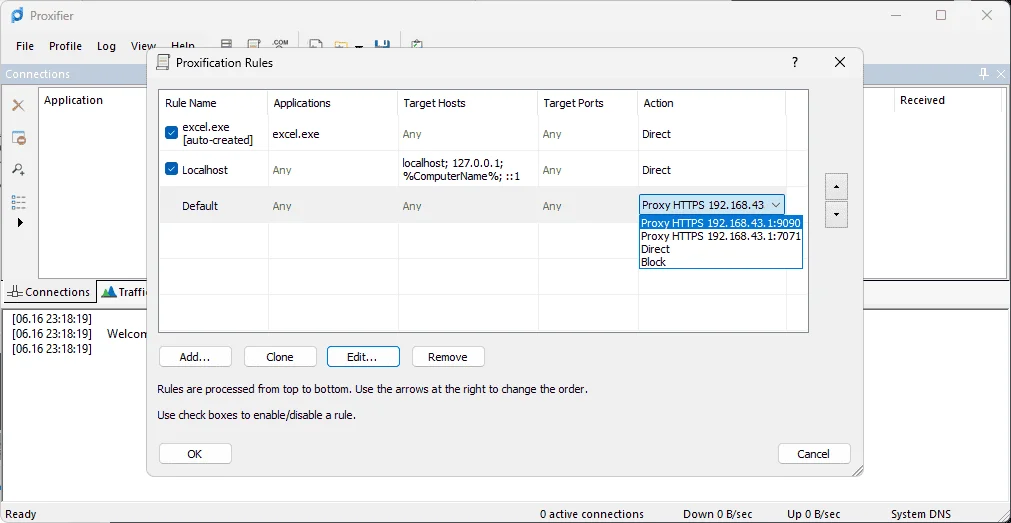
Task: Click the list view sidebar icon
Action: point(19,202)
